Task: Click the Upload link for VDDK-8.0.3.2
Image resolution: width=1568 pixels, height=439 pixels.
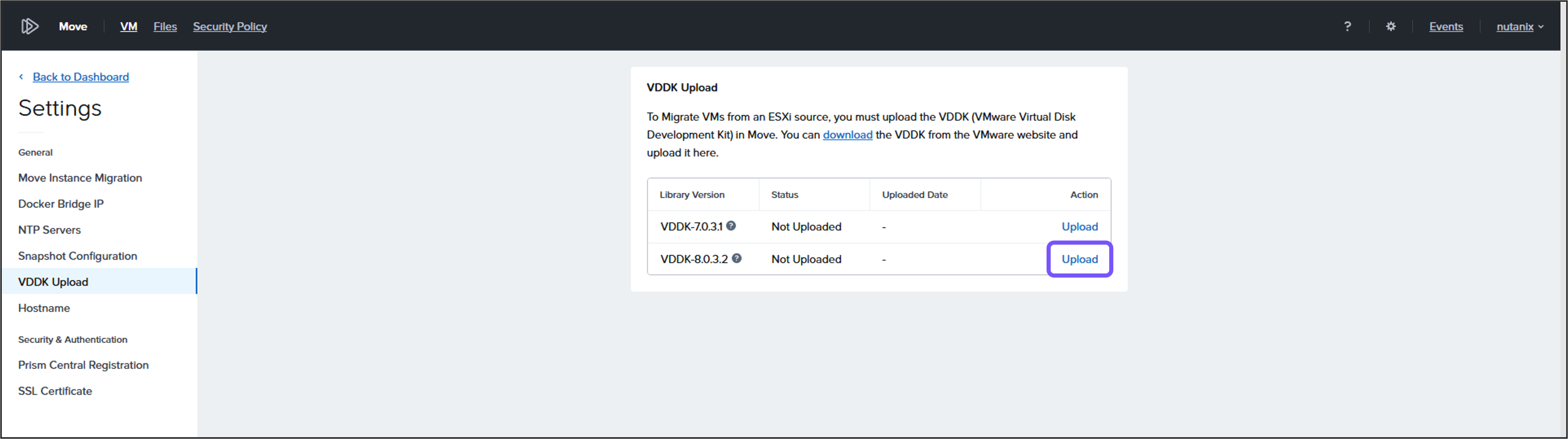Action: (1079, 259)
